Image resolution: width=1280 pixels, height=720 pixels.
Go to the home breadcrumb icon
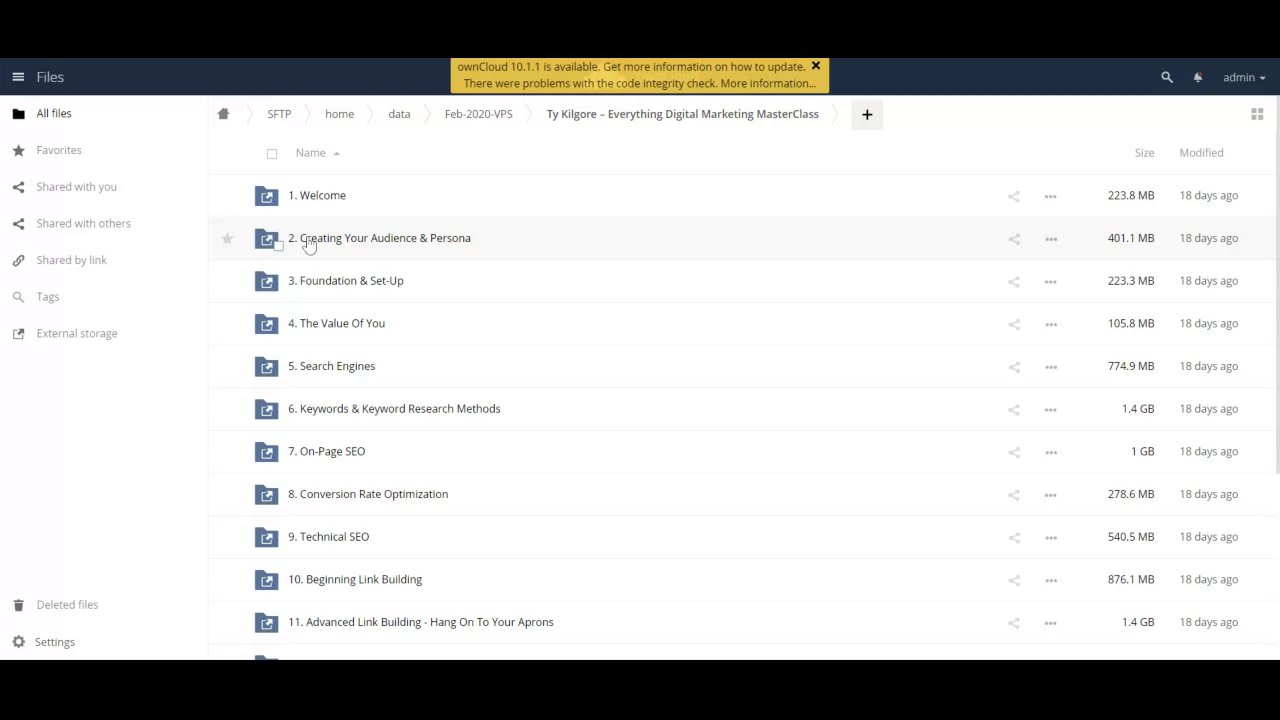point(223,114)
